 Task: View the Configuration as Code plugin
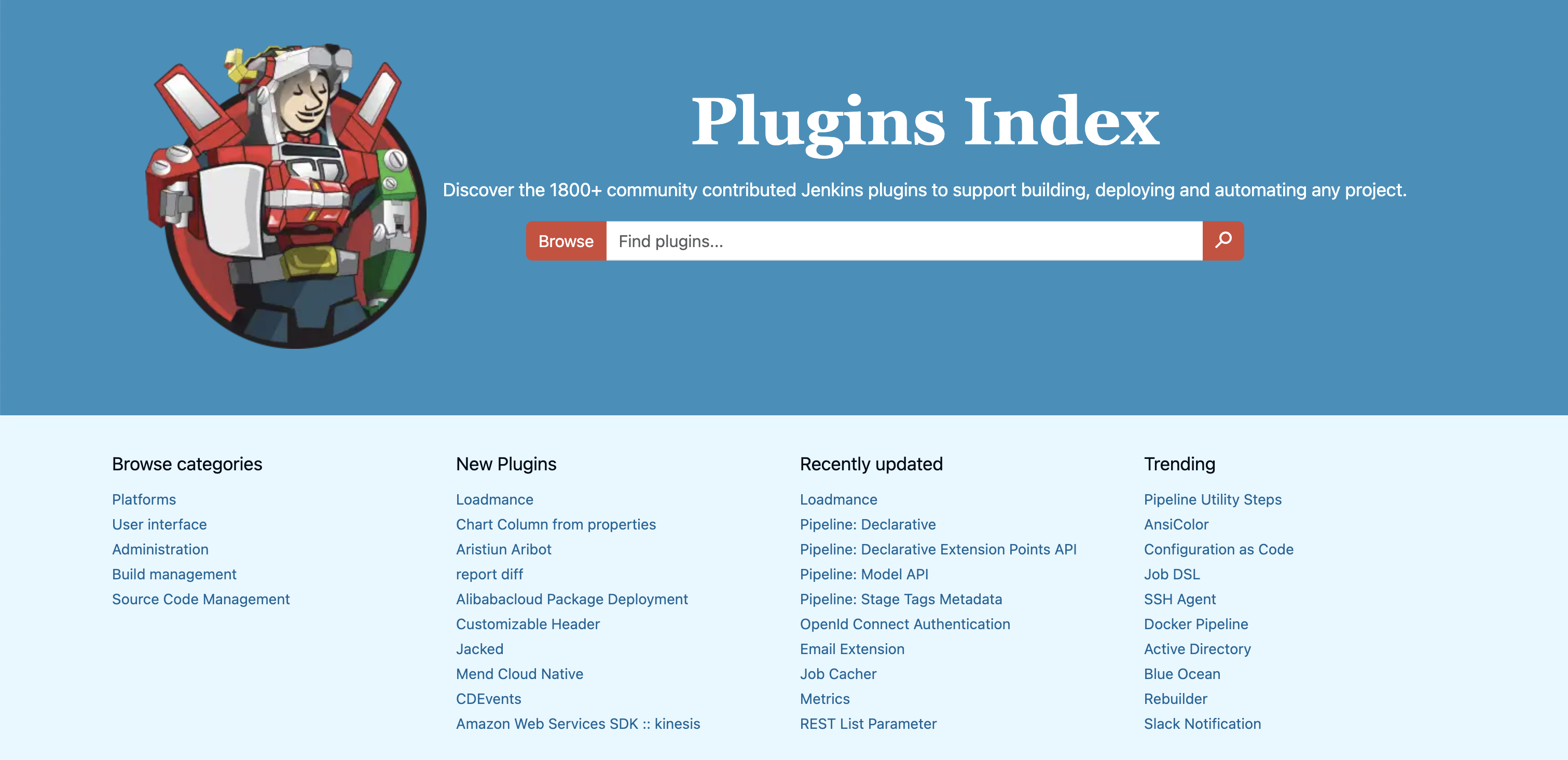1218,549
